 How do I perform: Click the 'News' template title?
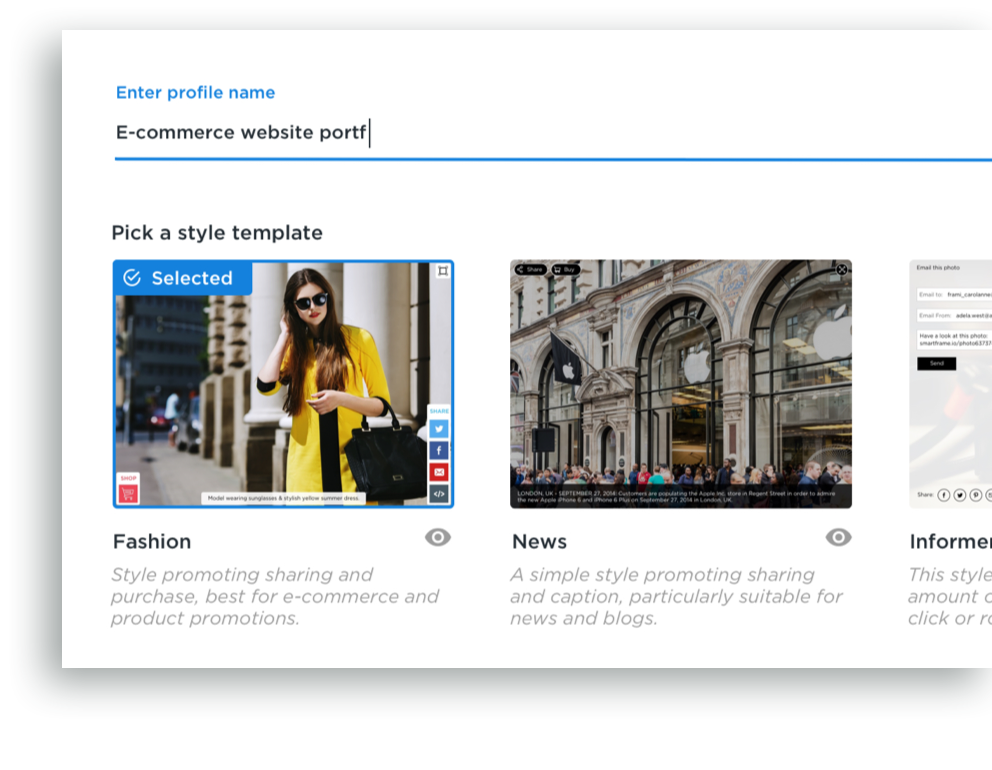pyautogui.click(x=540, y=542)
